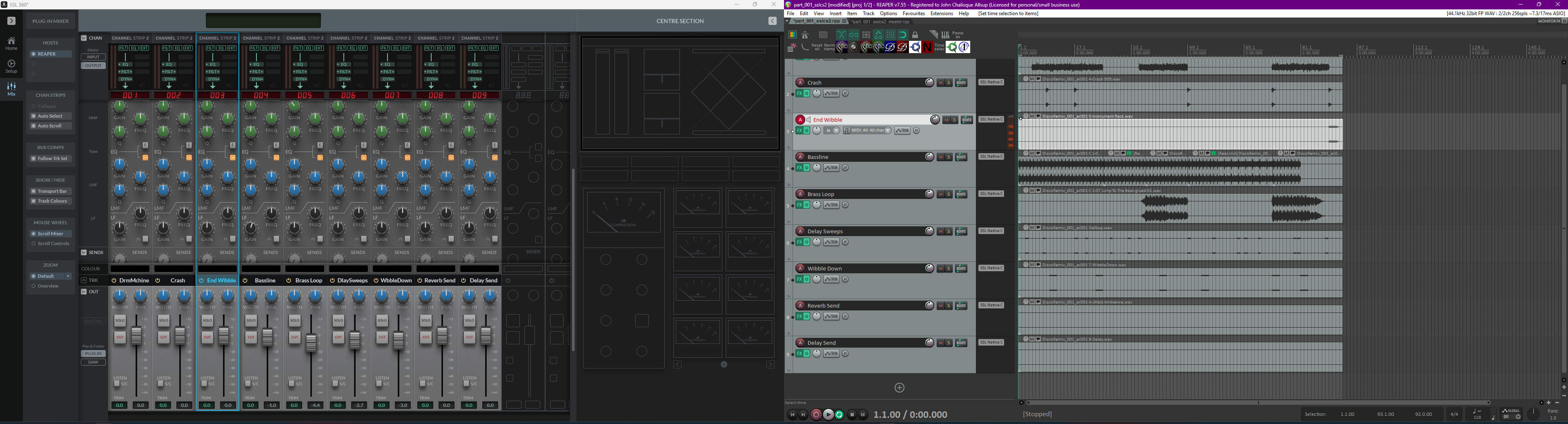
Task: Toggle the repeat loop button in transport
Action: click(840, 415)
